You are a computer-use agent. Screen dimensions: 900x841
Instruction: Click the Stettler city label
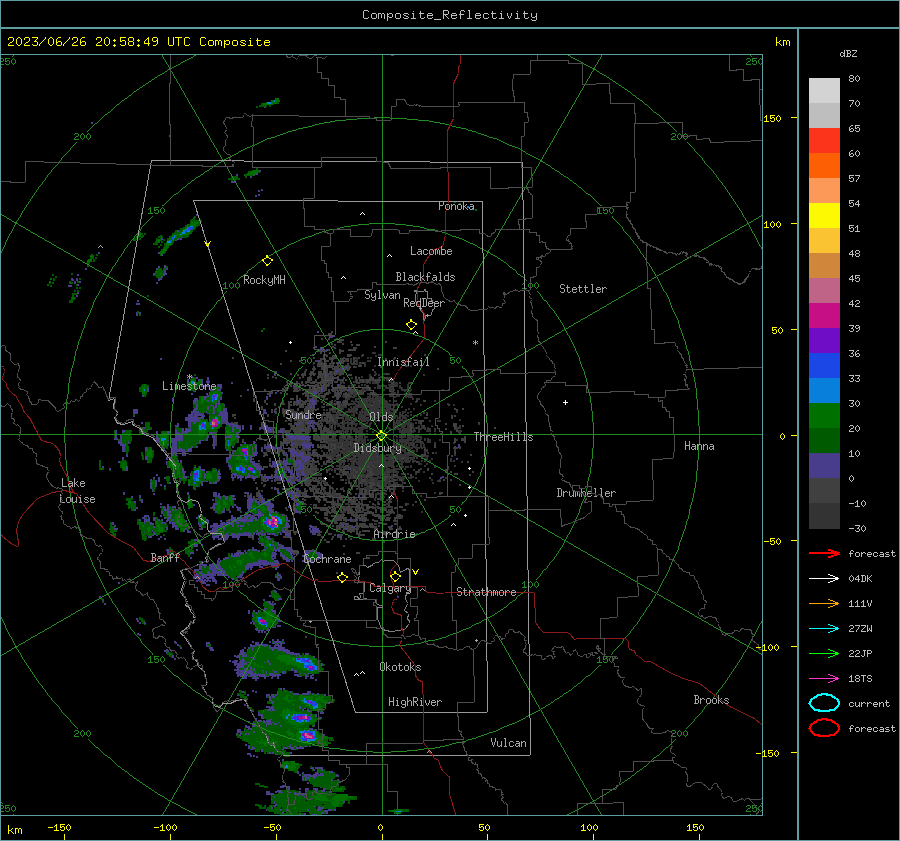pyautogui.click(x=583, y=289)
